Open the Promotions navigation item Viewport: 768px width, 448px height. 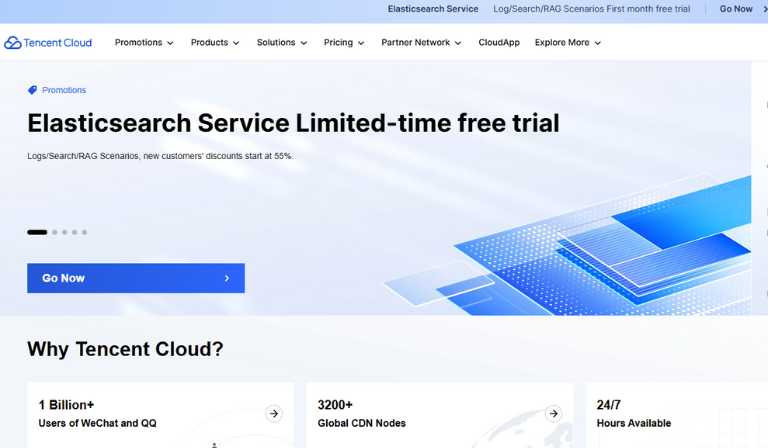click(x=139, y=43)
